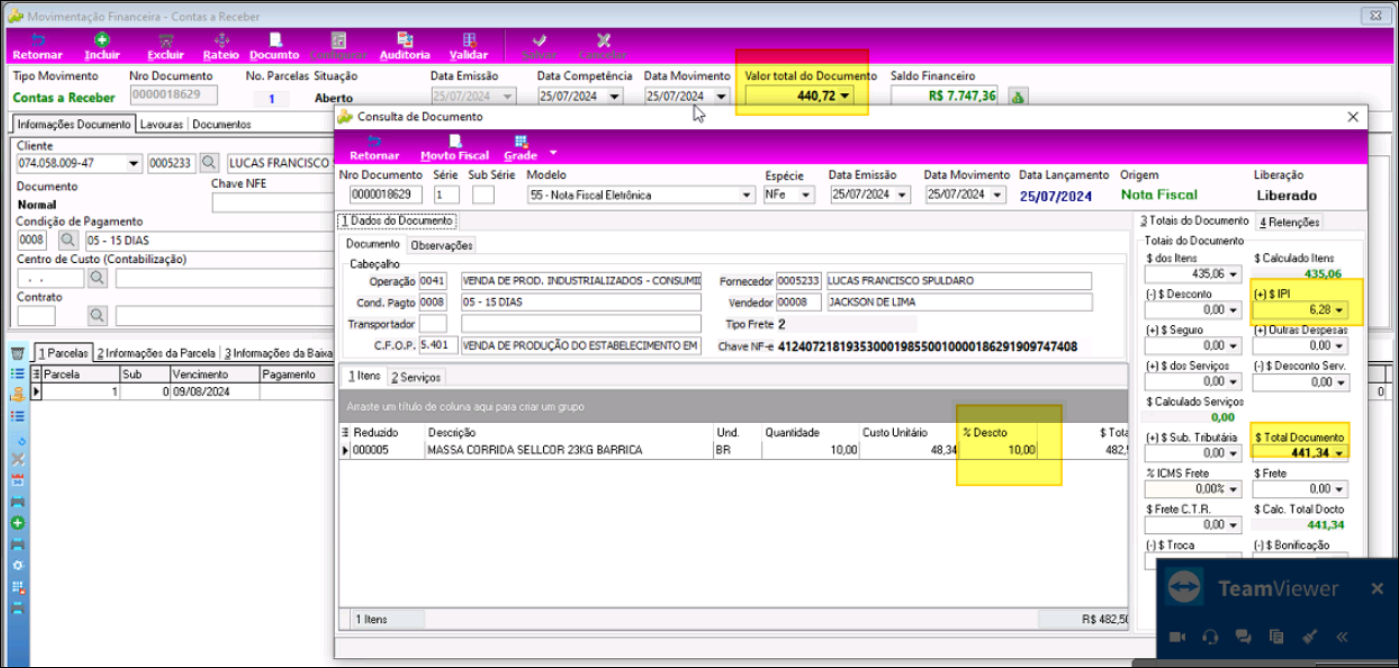The image size is (1399, 668).
Task: Click Retornar in Consulta de Documento window
Action: [x=374, y=148]
